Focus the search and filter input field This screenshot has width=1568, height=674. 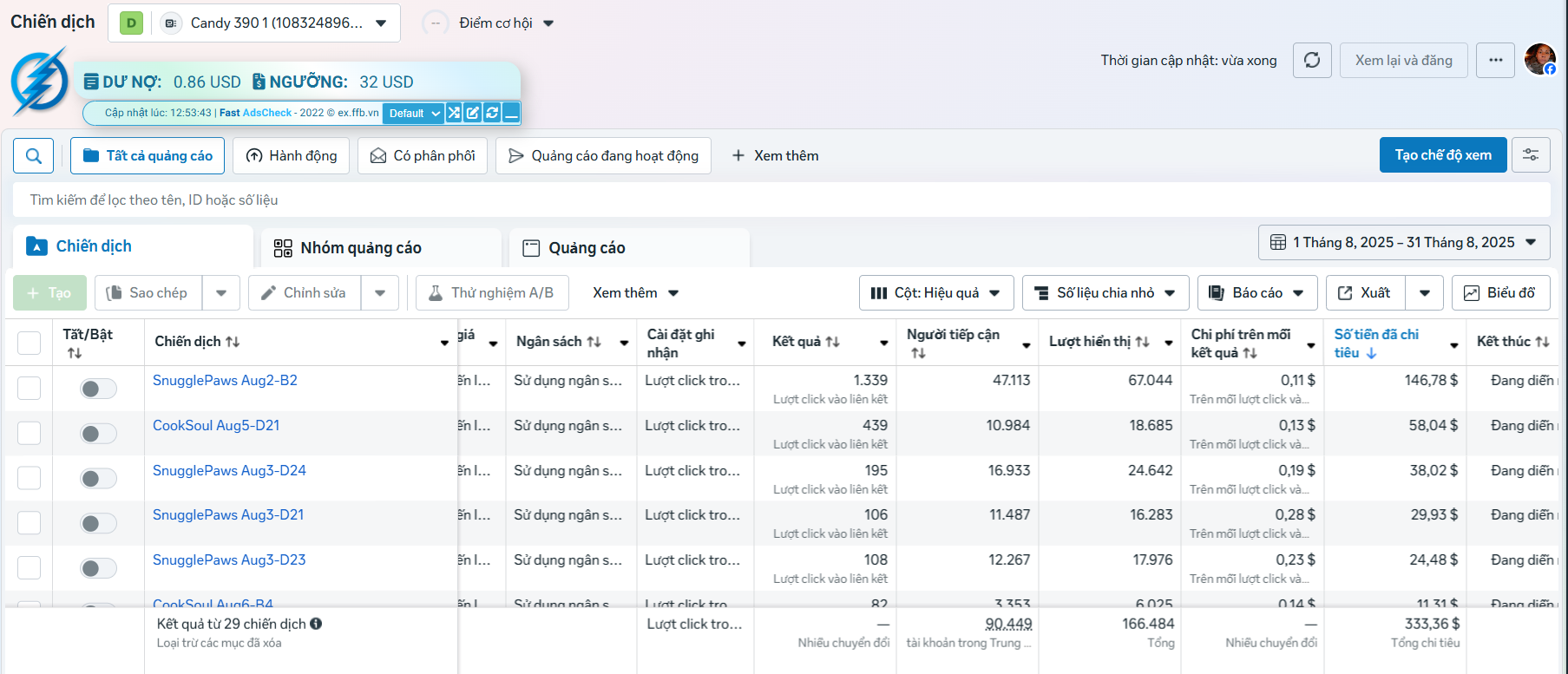pos(781,200)
